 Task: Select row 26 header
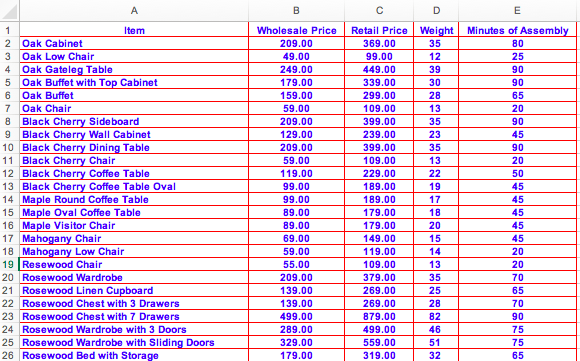point(9,355)
